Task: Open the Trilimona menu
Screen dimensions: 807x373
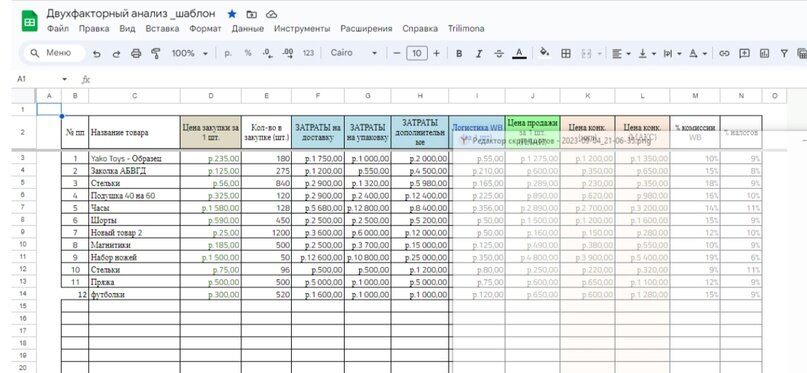Action: click(466, 29)
